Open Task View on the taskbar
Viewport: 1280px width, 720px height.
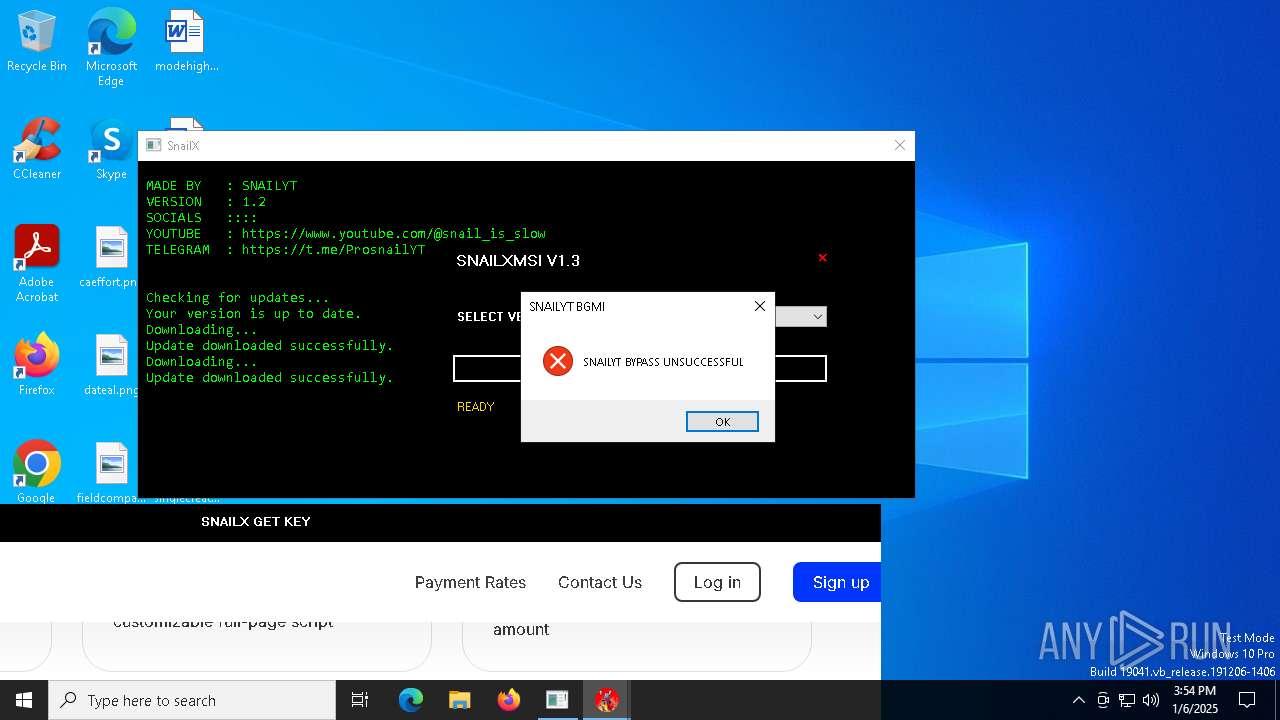tap(360, 700)
